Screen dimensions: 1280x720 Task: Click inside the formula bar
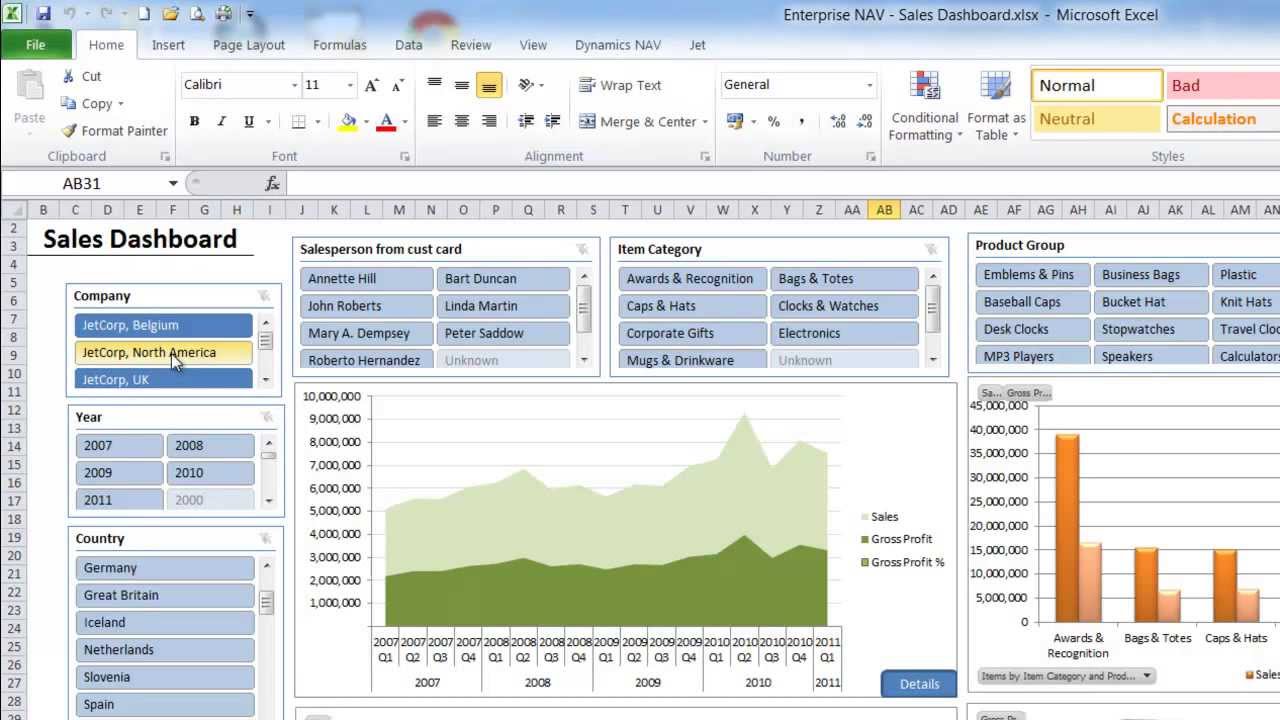coord(783,183)
